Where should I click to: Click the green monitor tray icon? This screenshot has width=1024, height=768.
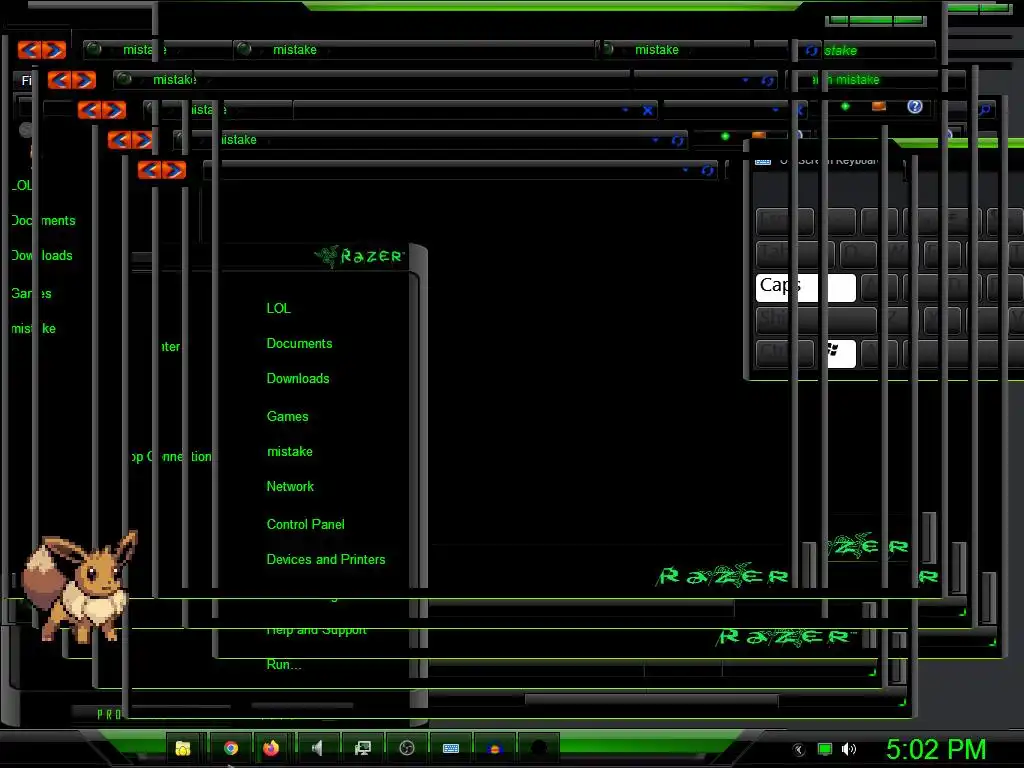pyautogui.click(x=825, y=750)
